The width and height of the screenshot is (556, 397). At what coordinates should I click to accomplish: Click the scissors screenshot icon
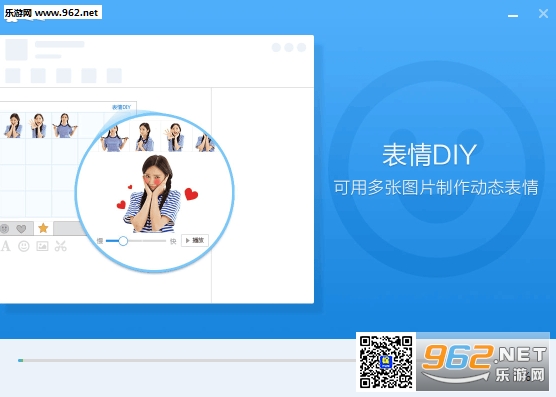tap(61, 246)
